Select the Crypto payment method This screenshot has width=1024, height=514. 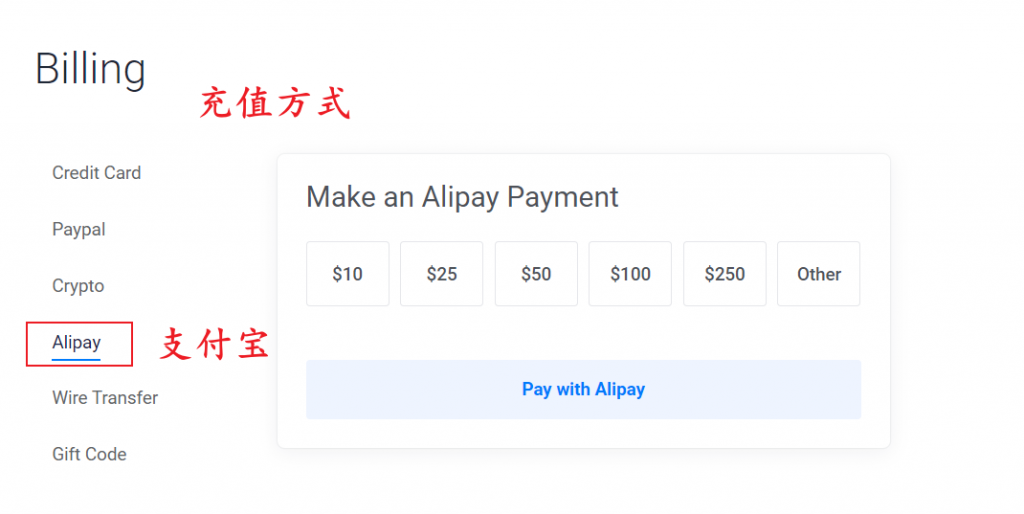pyautogui.click(x=78, y=286)
